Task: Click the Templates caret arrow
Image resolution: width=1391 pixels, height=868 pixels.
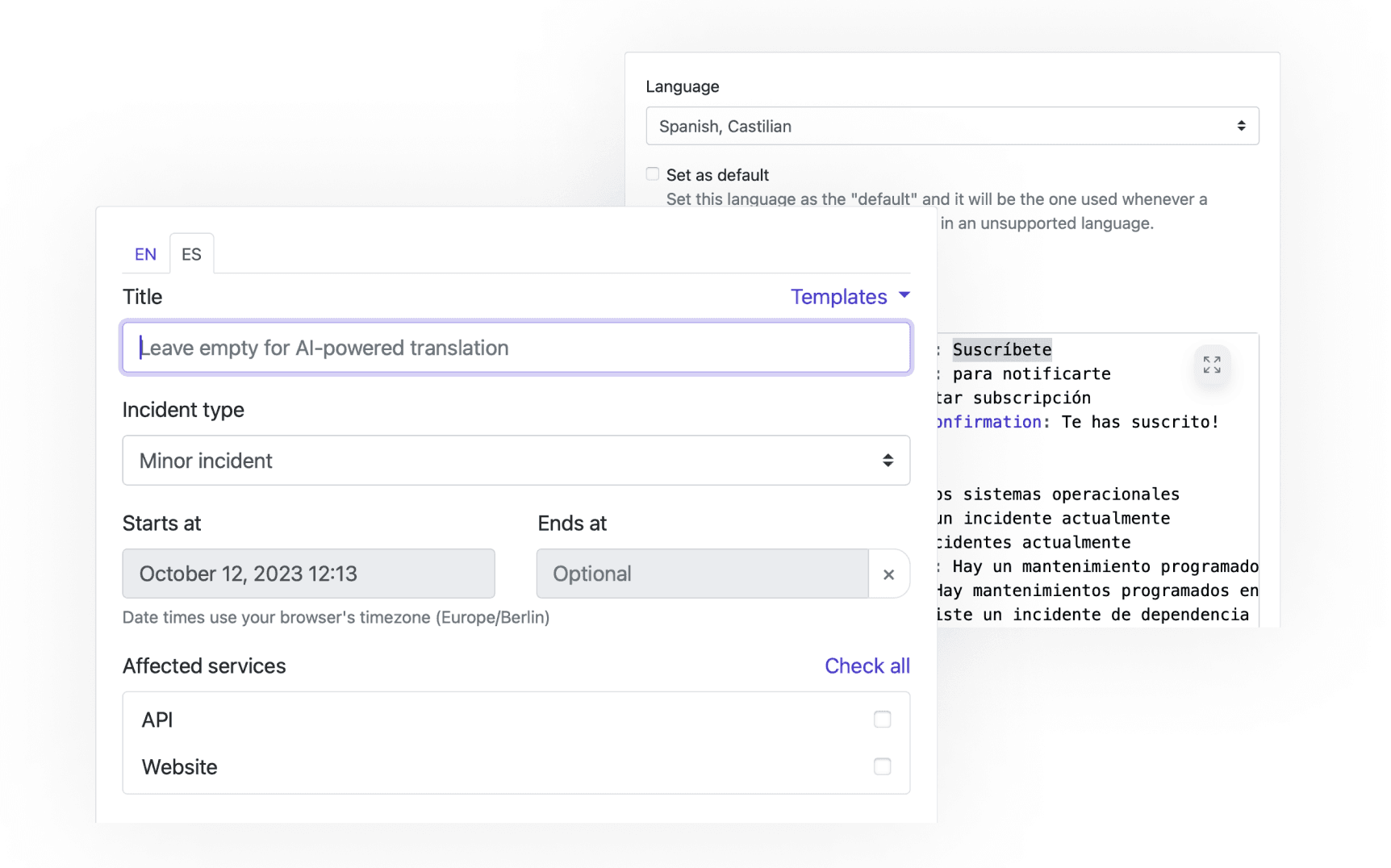Action: (904, 295)
